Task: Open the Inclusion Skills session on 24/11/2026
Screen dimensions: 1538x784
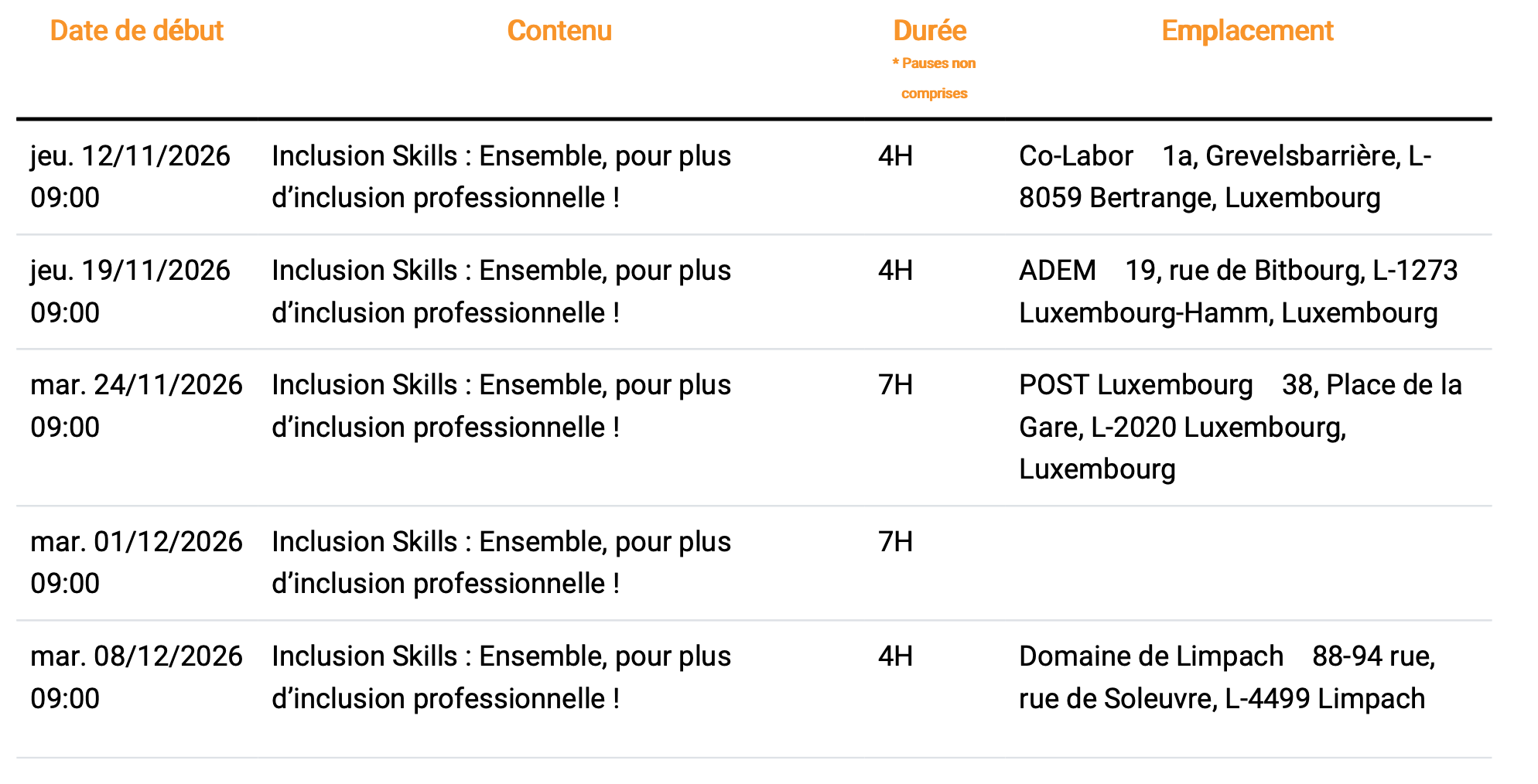Action: click(501, 406)
